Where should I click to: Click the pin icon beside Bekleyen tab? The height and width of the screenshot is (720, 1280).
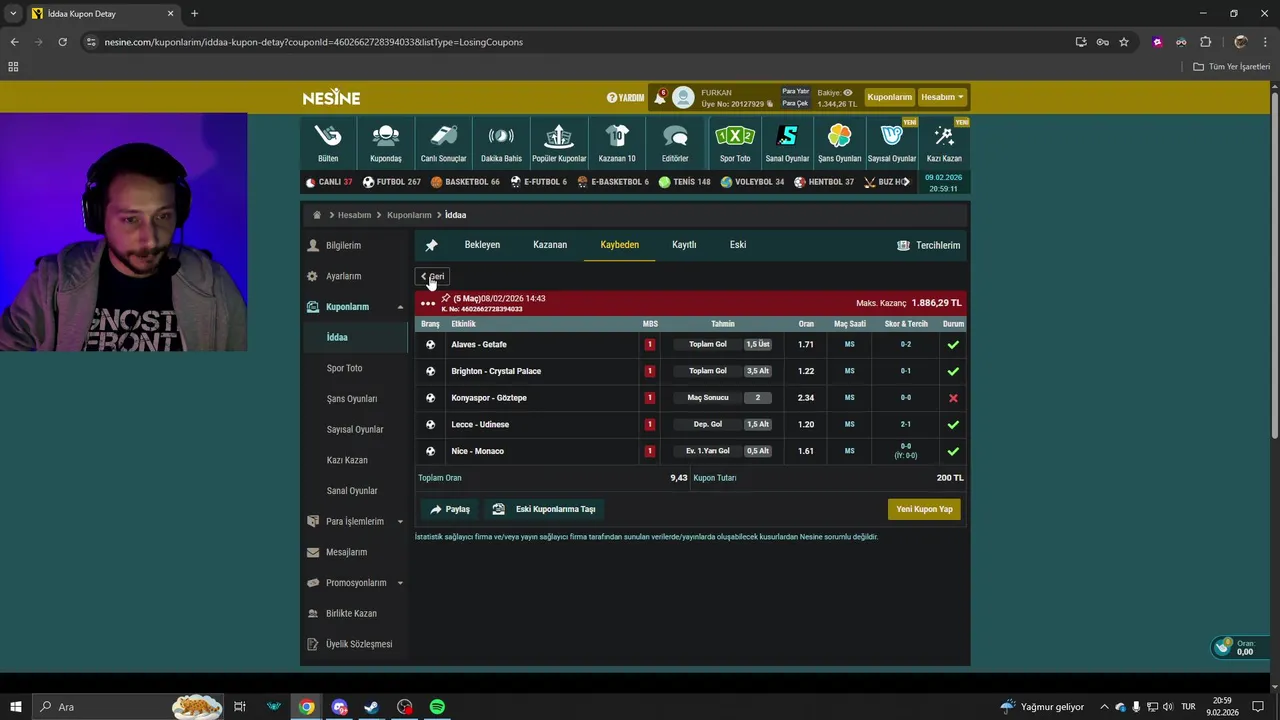tap(431, 245)
